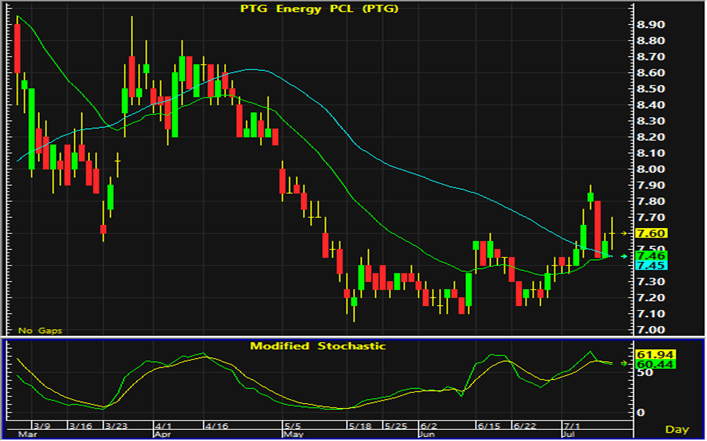Viewport: 707px width, 441px height.
Task: Click the Jun month label
Action: (427, 434)
